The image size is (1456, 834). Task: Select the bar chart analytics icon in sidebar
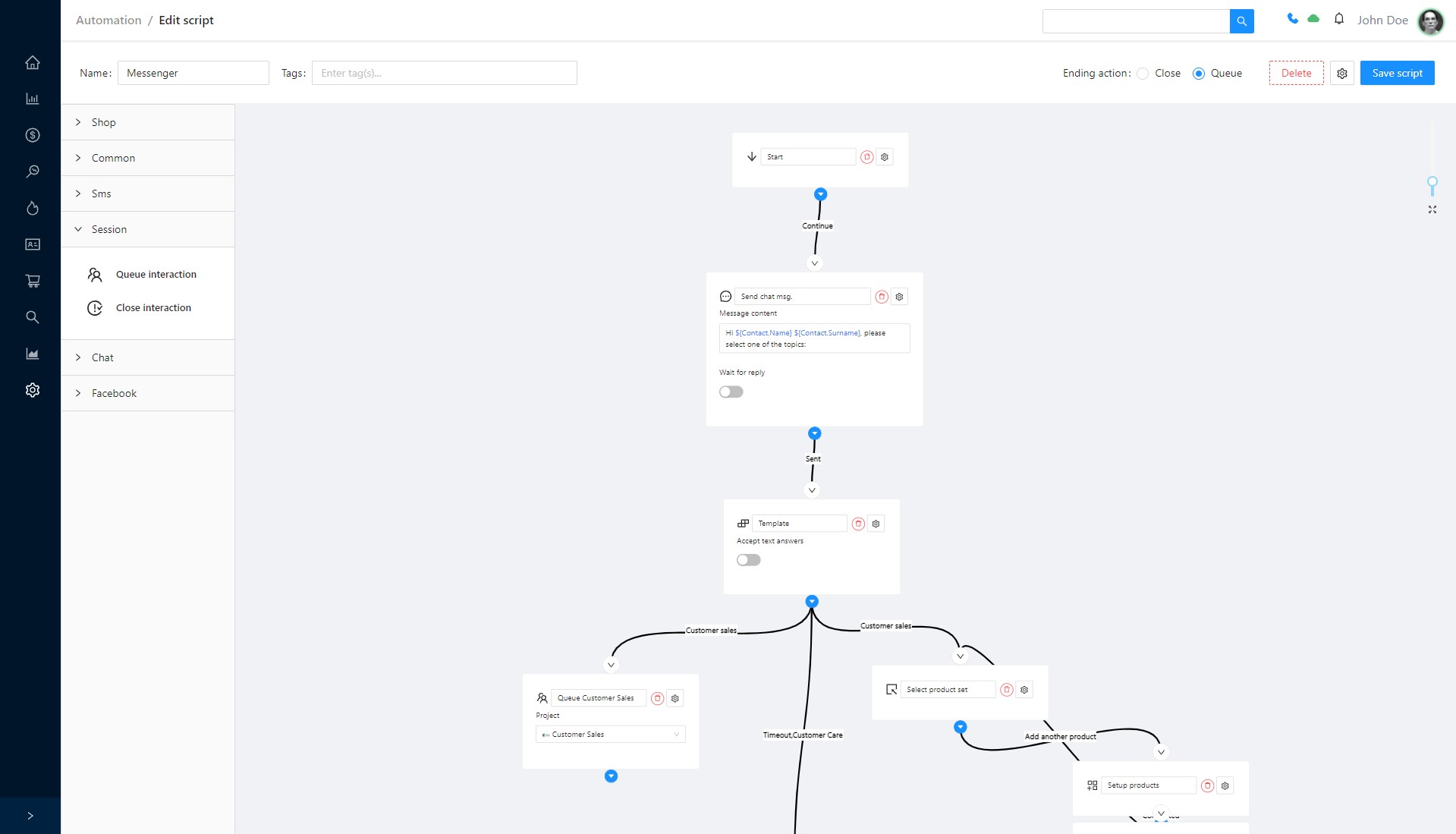tap(32, 98)
